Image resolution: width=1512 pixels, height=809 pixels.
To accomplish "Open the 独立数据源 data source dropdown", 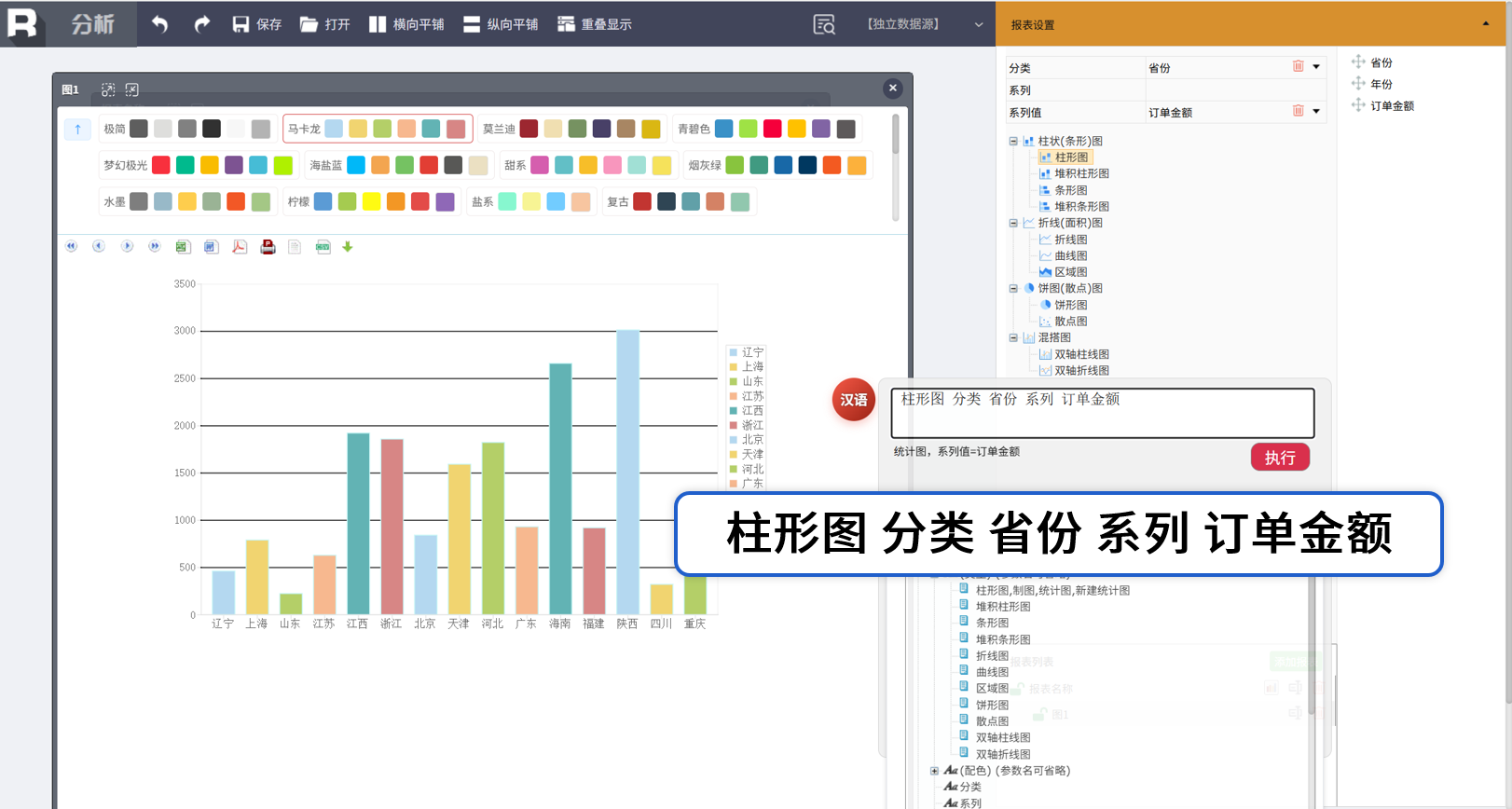I will click(x=978, y=25).
